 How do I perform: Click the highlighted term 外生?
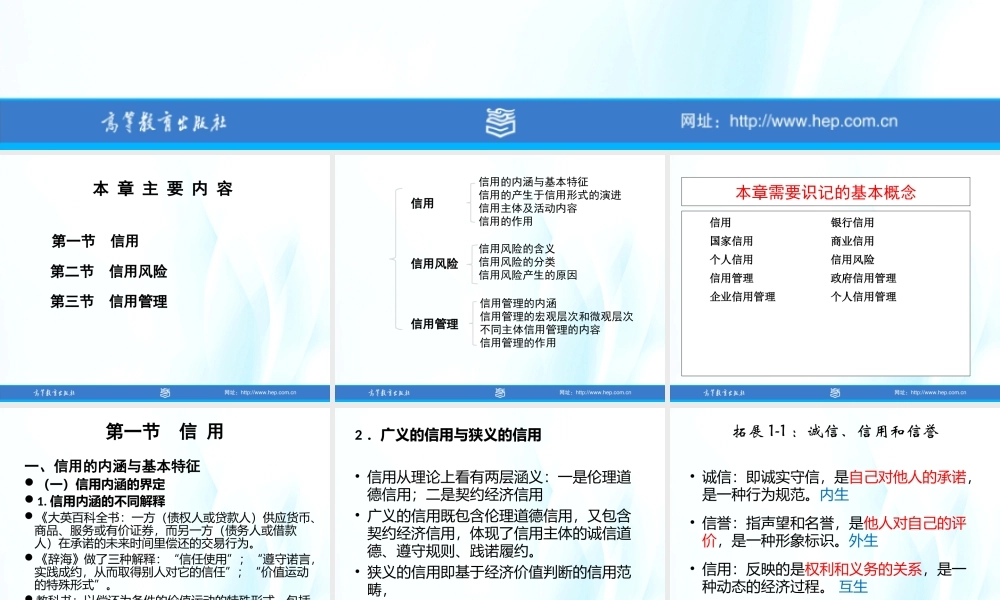coord(862,540)
